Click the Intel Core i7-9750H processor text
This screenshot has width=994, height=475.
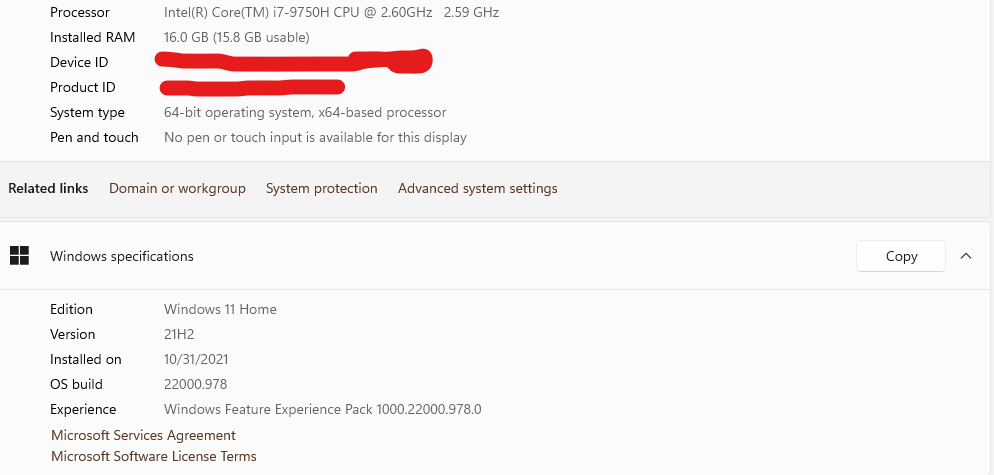coord(331,12)
